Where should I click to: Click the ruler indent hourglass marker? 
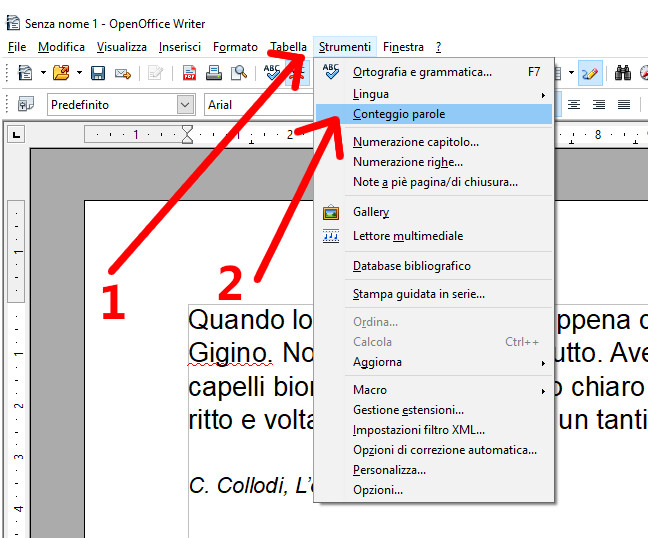coord(187,134)
